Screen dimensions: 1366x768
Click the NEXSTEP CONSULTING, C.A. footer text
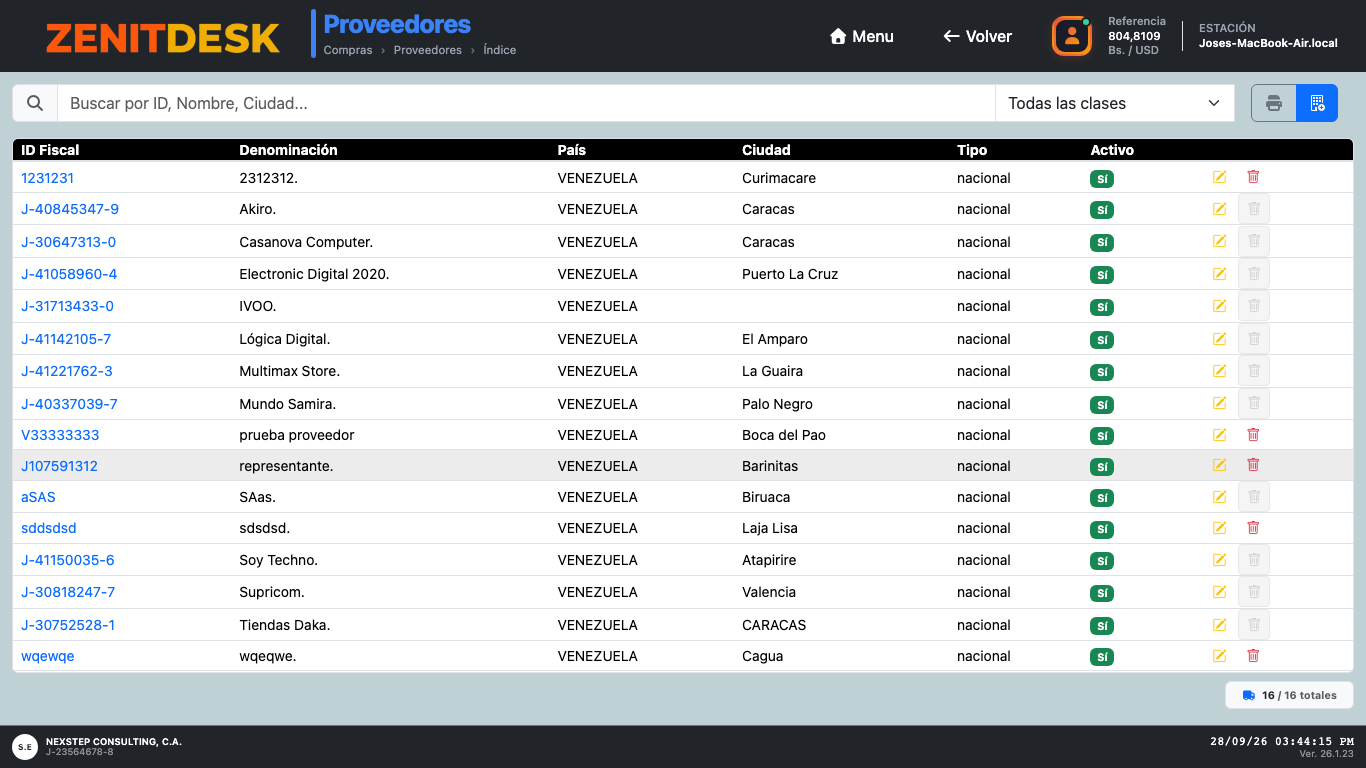click(x=114, y=742)
